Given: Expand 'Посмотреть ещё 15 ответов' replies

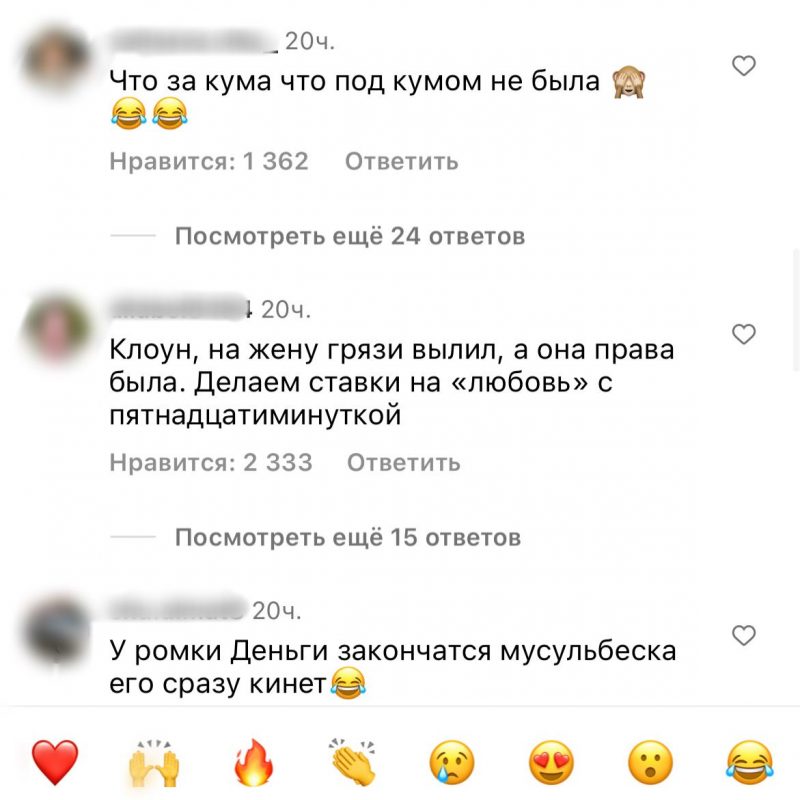Looking at the screenshot, I should pos(347,537).
